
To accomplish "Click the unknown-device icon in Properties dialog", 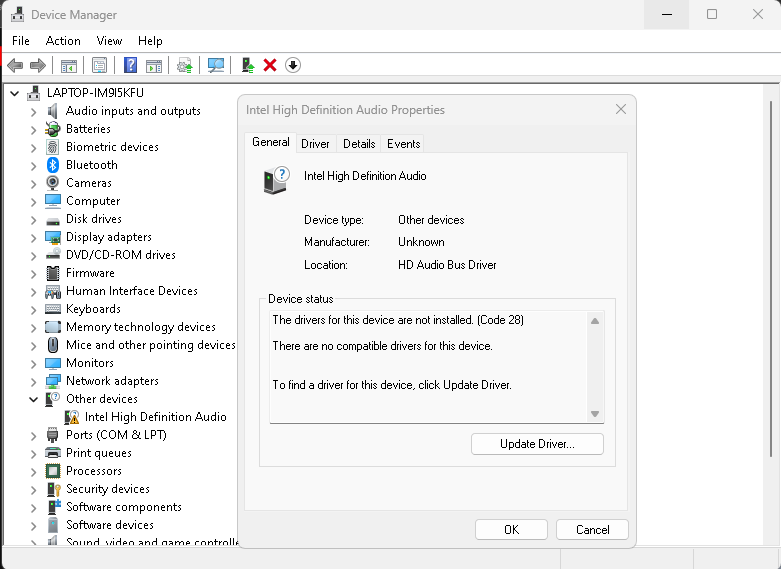I will pyautogui.click(x=276, y=180).
